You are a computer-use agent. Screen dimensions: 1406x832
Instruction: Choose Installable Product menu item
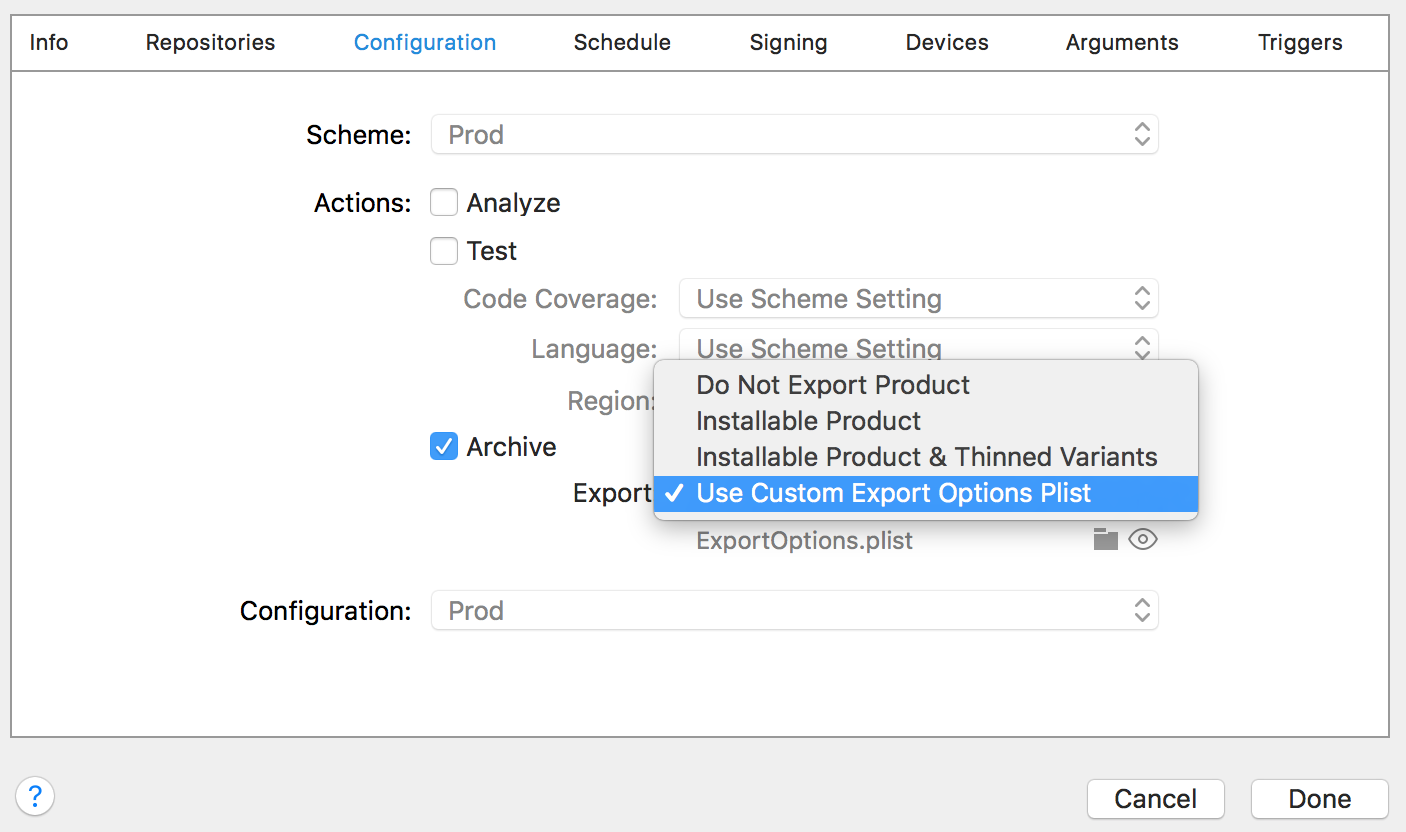tap(808, 421)
